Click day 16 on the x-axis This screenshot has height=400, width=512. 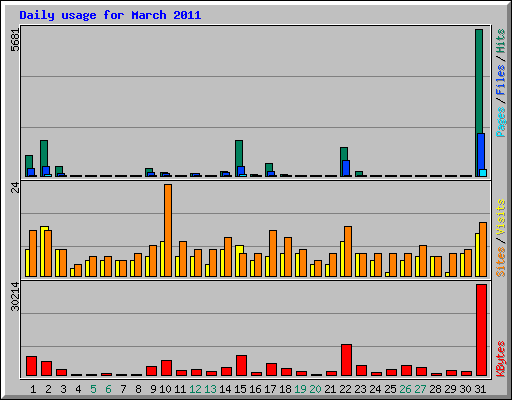[x=255, y=389]
